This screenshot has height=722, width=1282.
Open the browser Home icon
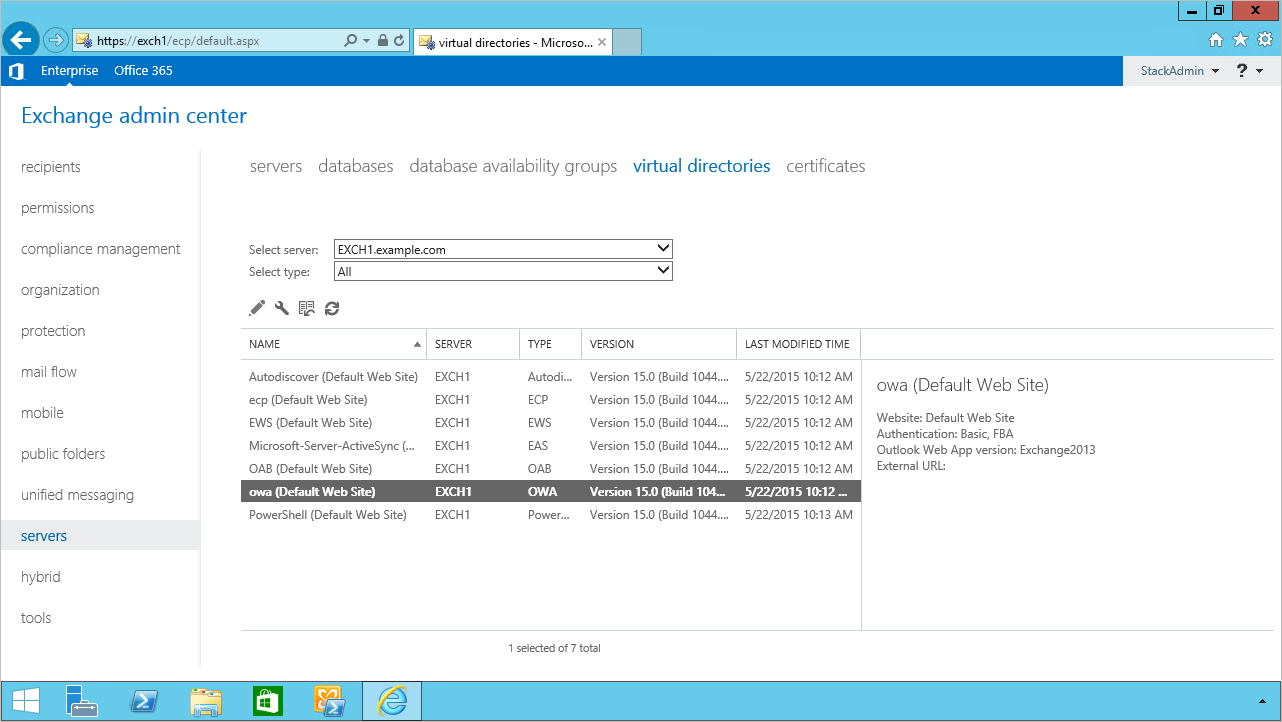pos(1216,40)
